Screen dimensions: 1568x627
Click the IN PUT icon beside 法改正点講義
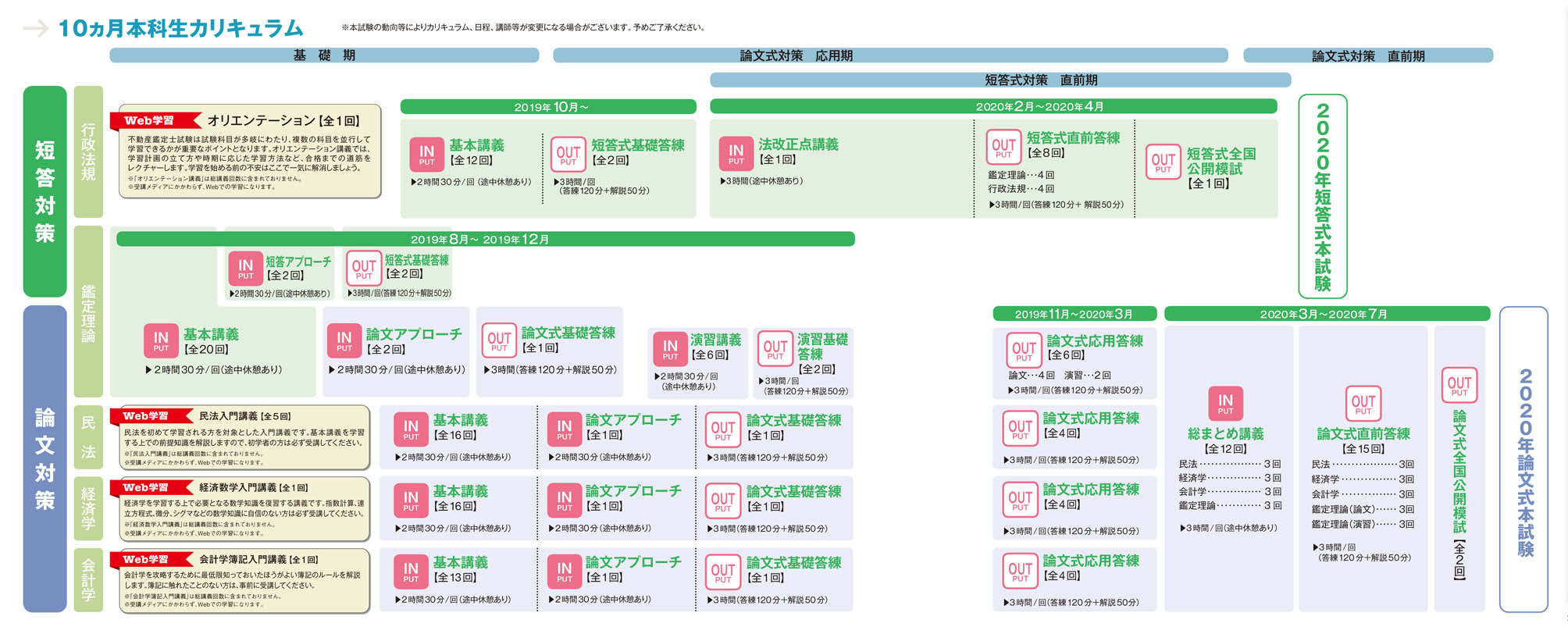tap(736, 154)
